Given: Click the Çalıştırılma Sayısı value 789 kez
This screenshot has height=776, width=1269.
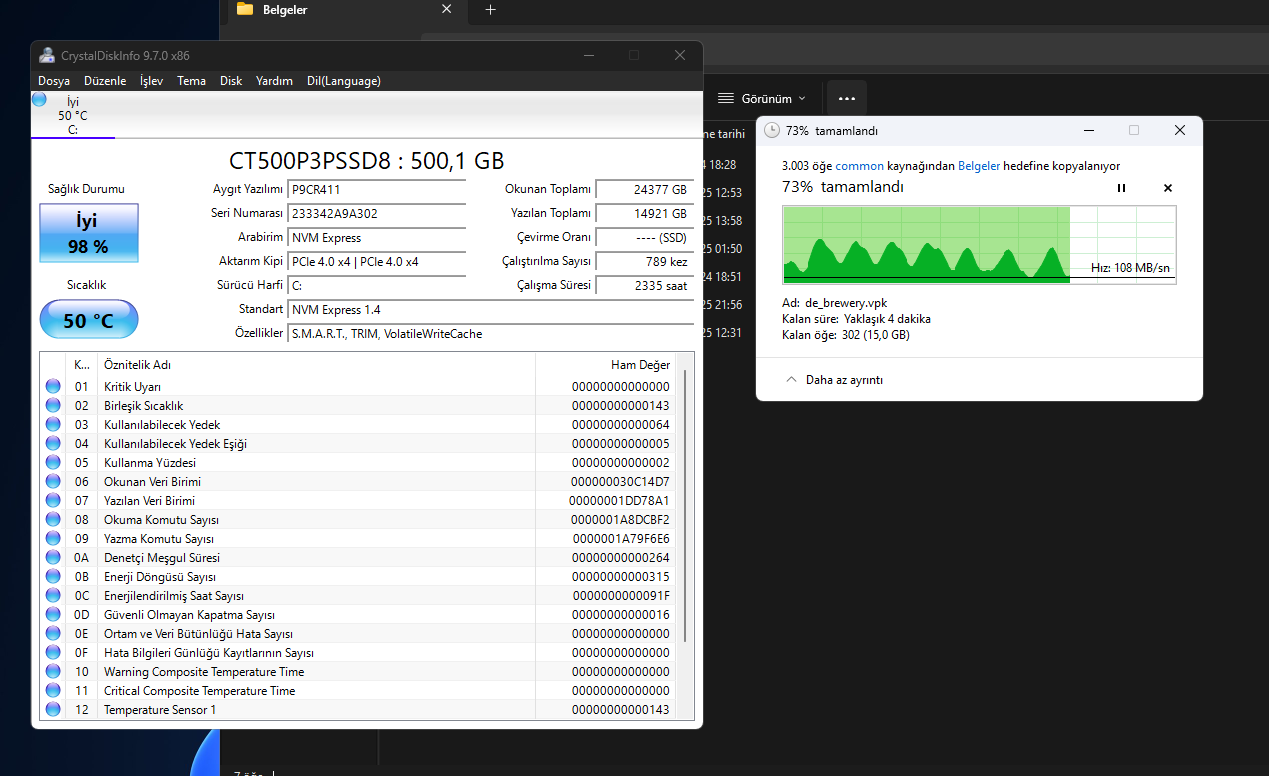Looking at the screenshot, I should (x=644, y=261).
